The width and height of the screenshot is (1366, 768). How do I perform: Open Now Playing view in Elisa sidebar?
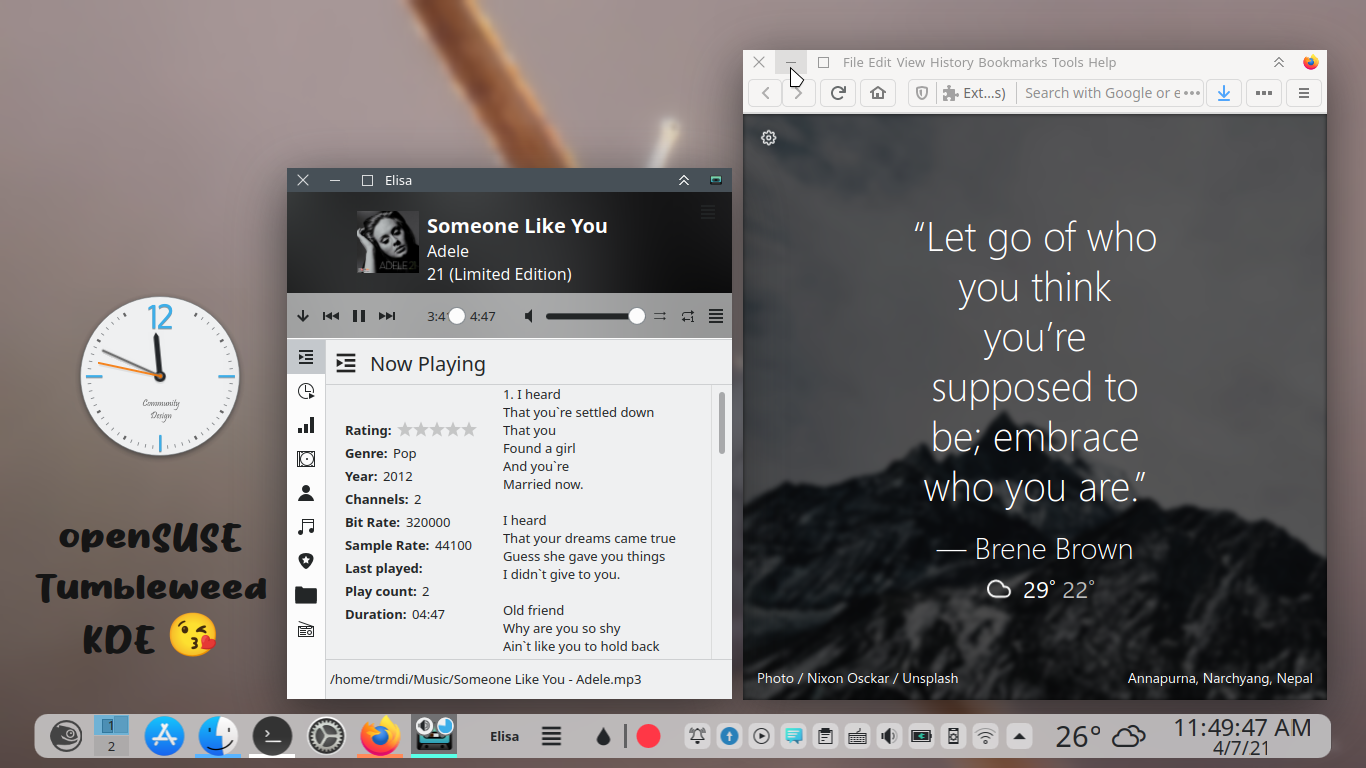[306, 357]
